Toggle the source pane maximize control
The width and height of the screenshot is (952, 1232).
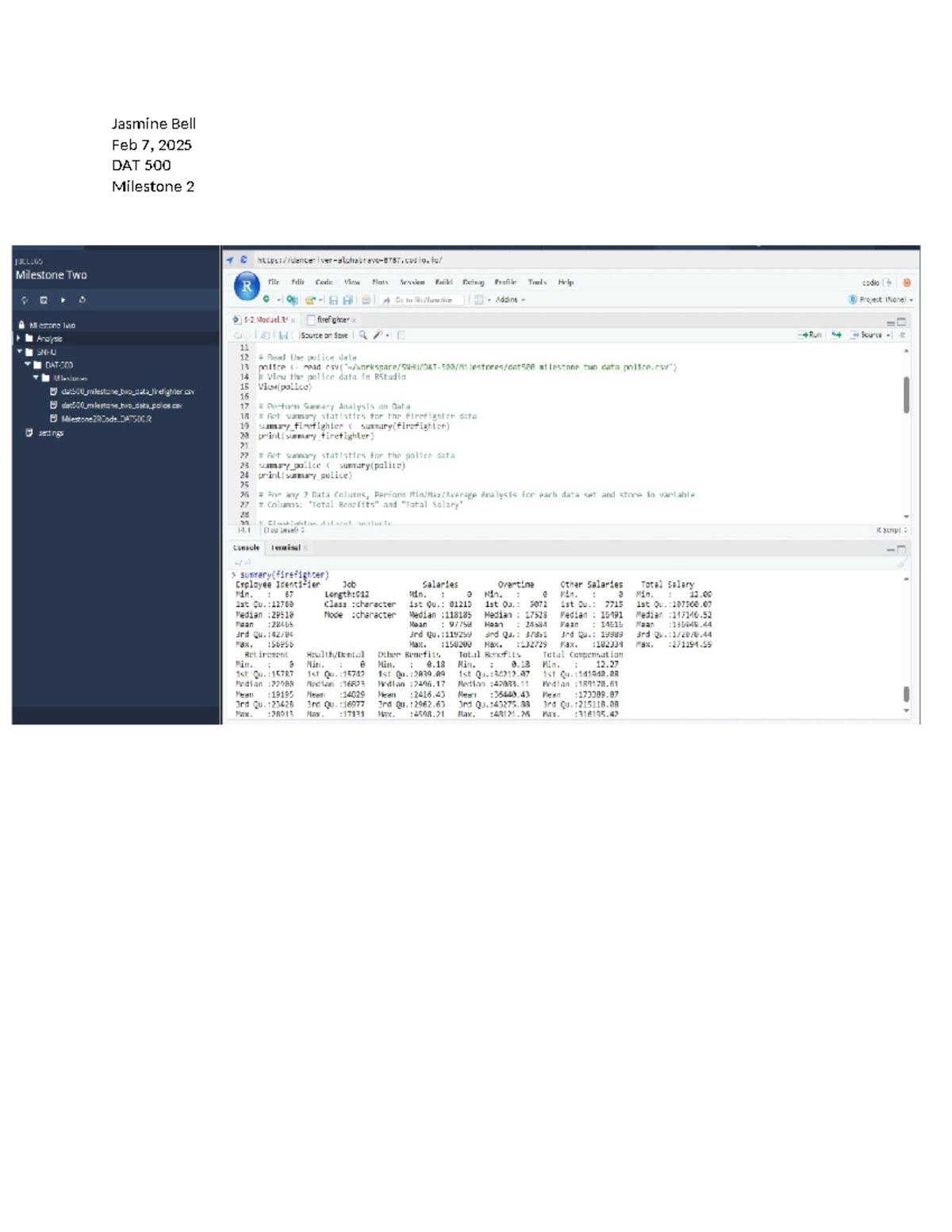900,321
